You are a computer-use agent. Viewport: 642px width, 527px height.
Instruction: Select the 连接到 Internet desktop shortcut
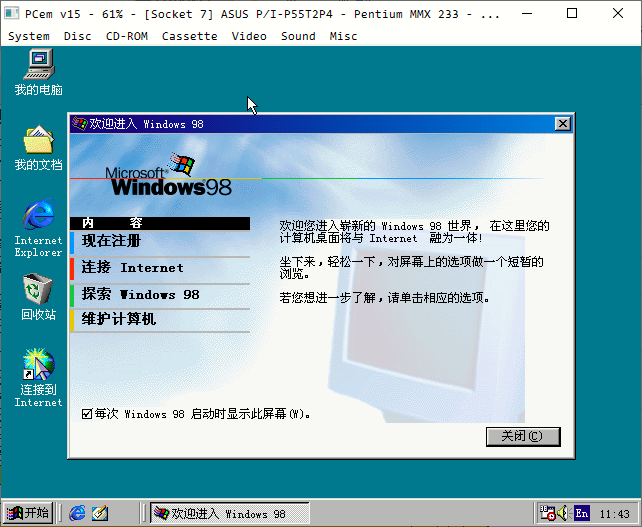(38, 378)
